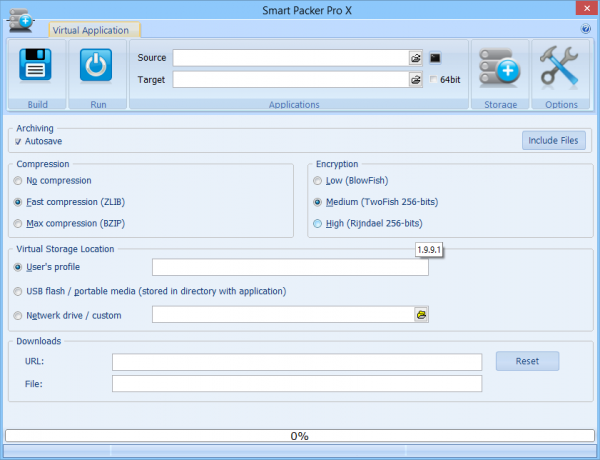Click the Reset button
600x460 pixels.
point(527,361)
